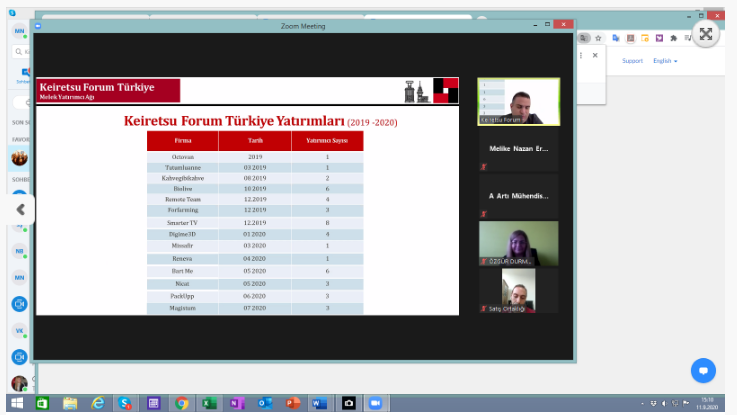This screenshot has width=737, height=415.
Task: Select the Satış Ofisi participant video
Action: [518, 290]
